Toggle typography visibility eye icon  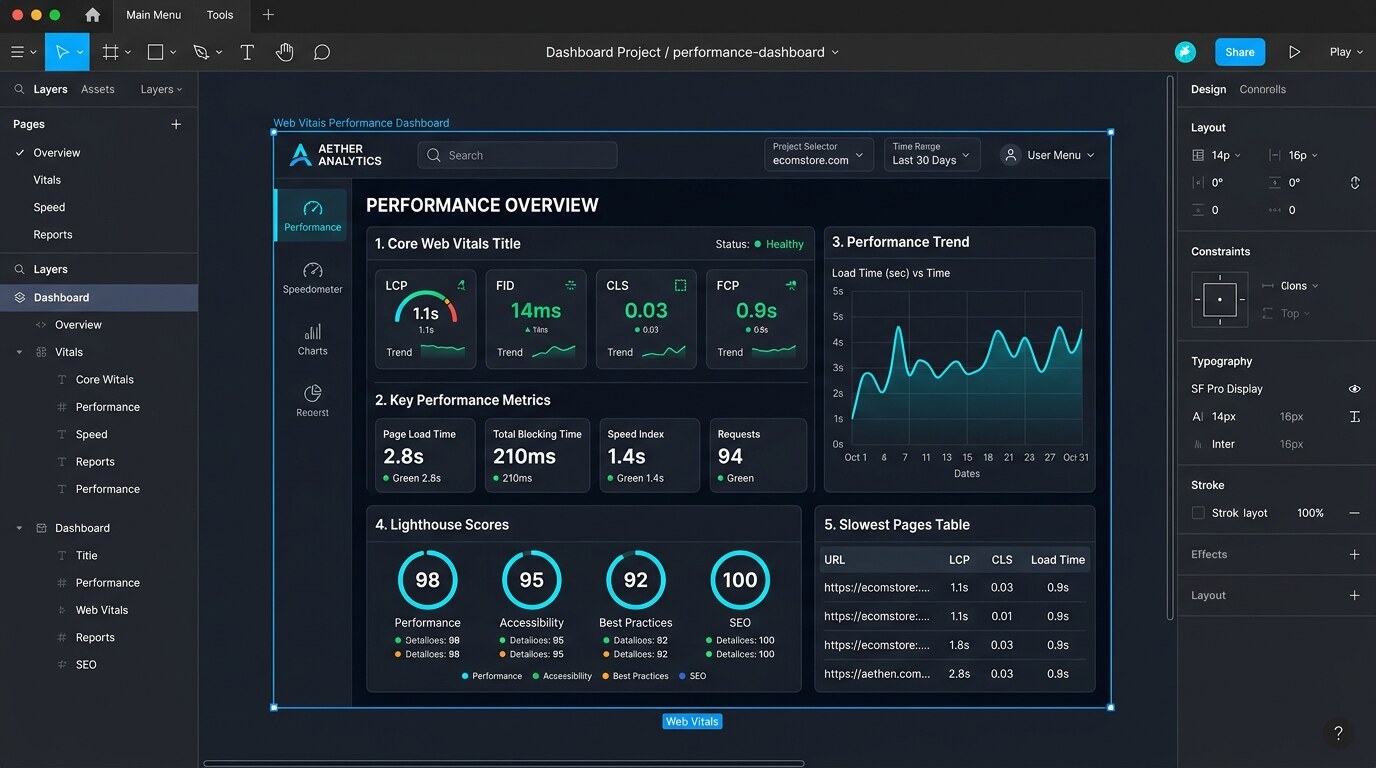(1355, 389)
